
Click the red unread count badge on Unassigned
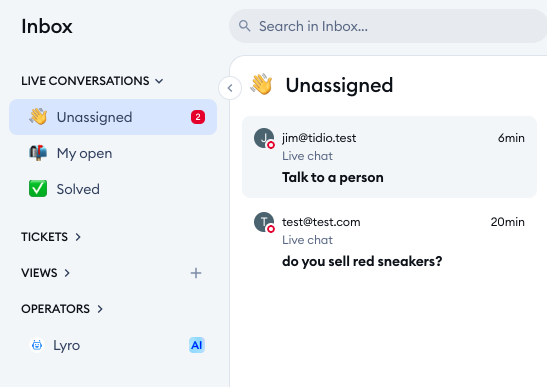click(198, 117)
